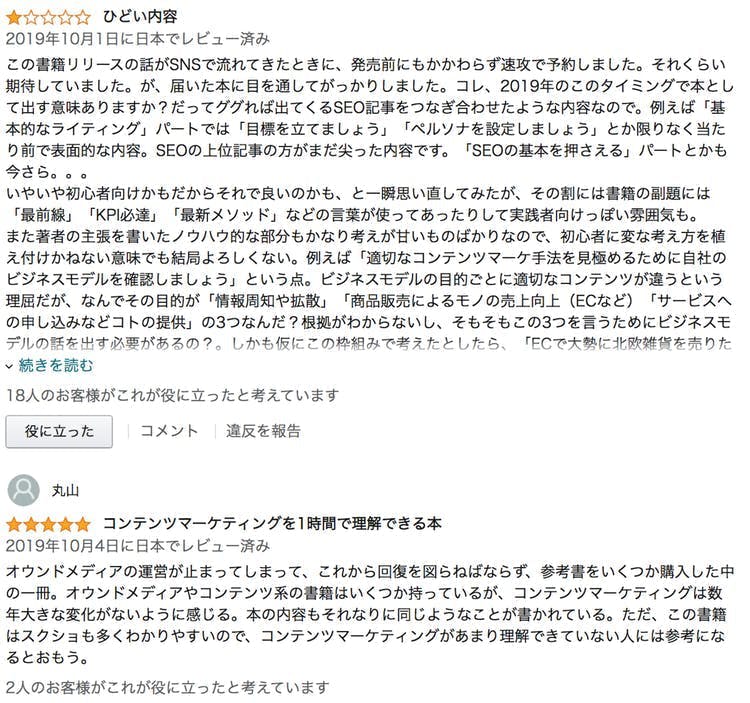The width and height of the screenshot is (750, 703).
Task: Click the 丸山 profile avatar icon
Action: [x=23, y=490]
